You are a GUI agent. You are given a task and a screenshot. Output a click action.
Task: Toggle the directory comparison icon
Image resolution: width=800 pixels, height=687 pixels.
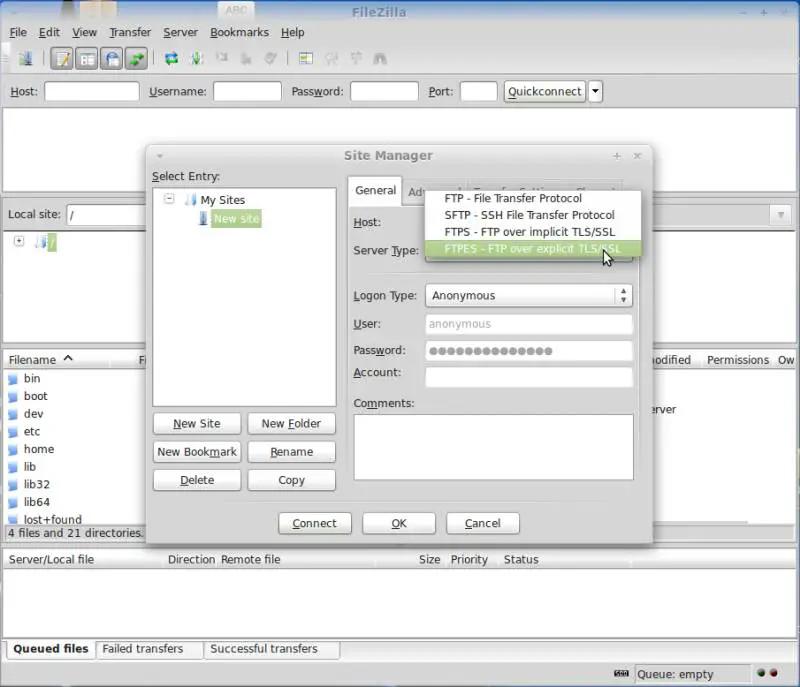[x=331, y=59]
